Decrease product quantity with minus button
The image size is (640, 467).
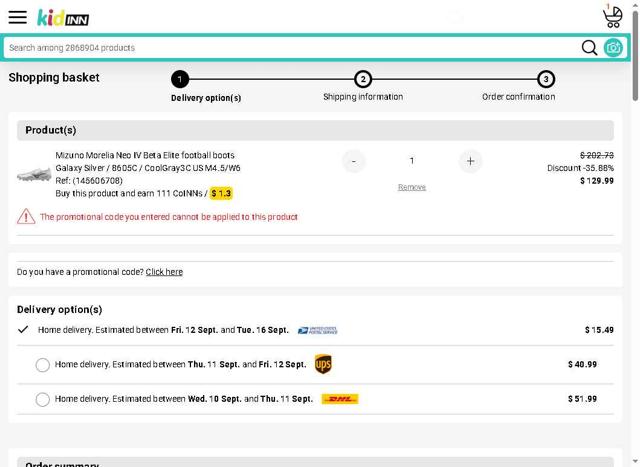click(x=353, y=161)
